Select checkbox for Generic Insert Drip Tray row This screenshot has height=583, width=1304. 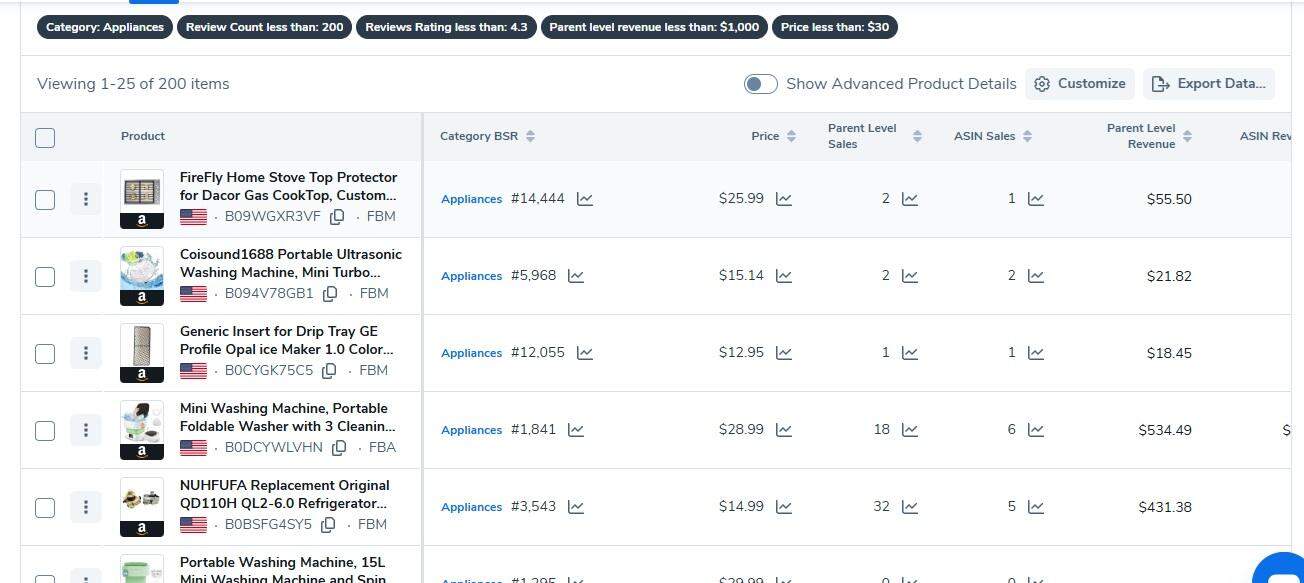coord(45,353)
